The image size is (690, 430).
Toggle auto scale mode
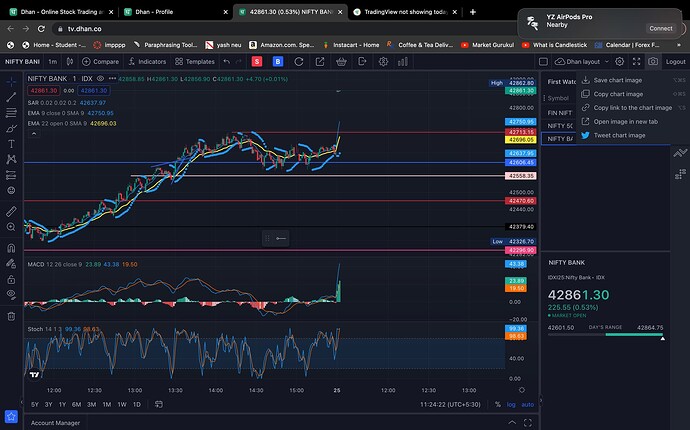point(527,404)
